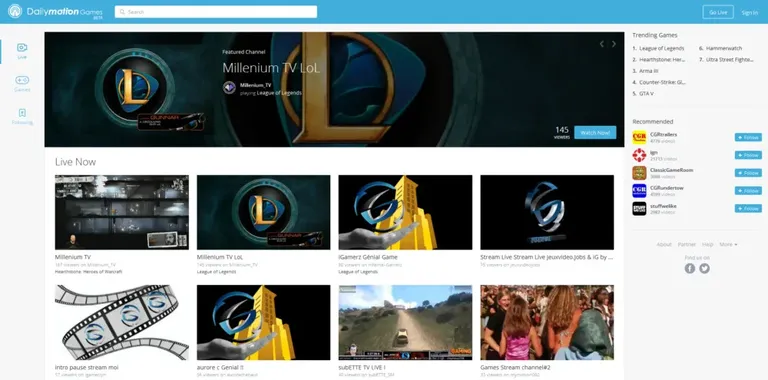This screenshot has width=768, height=380.
Task: Open the Help footer link
Action: click(707, 244)
